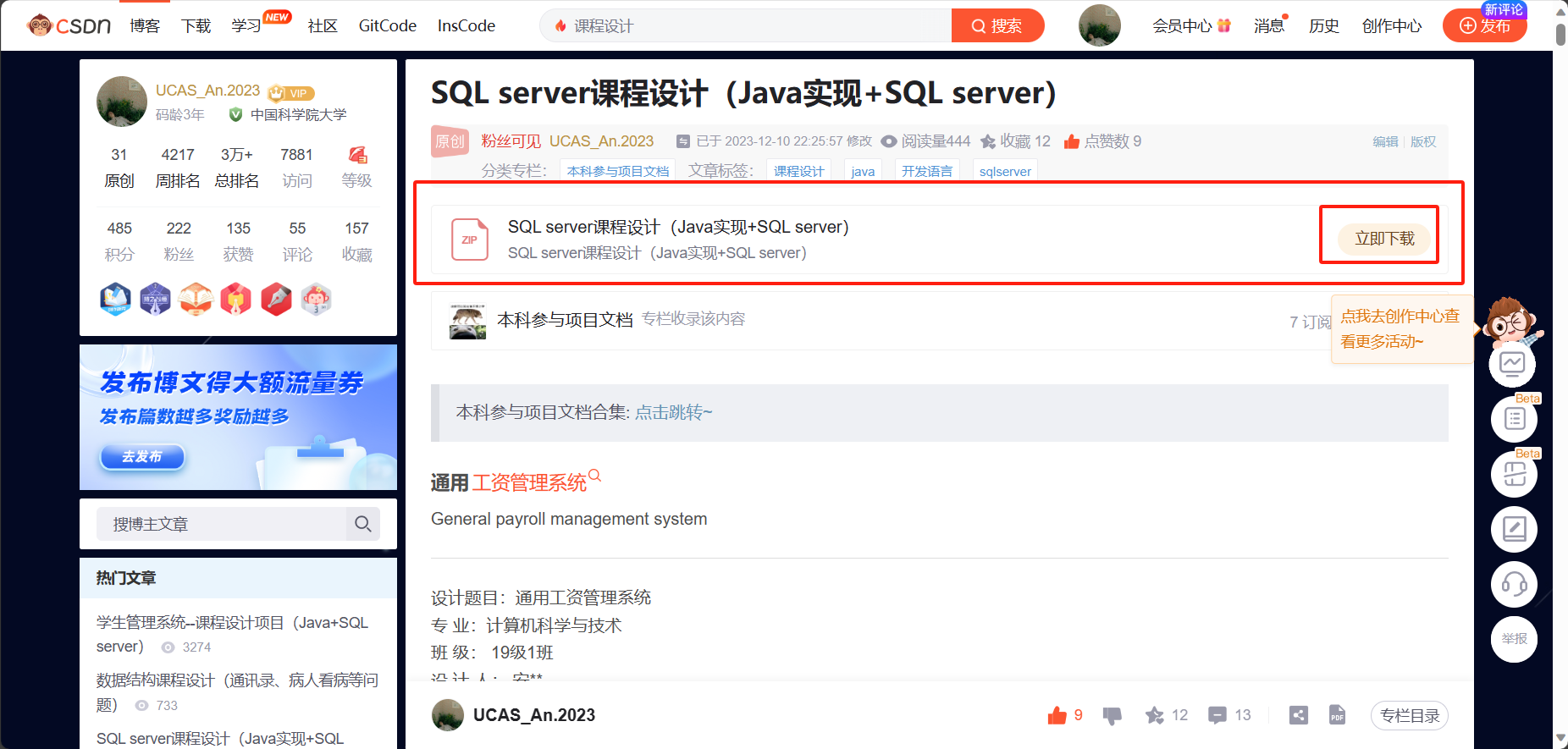The image size is (1568, 749).
Task: Focus the 搜博主文章 search field
Action: click(x=221, y=524)
